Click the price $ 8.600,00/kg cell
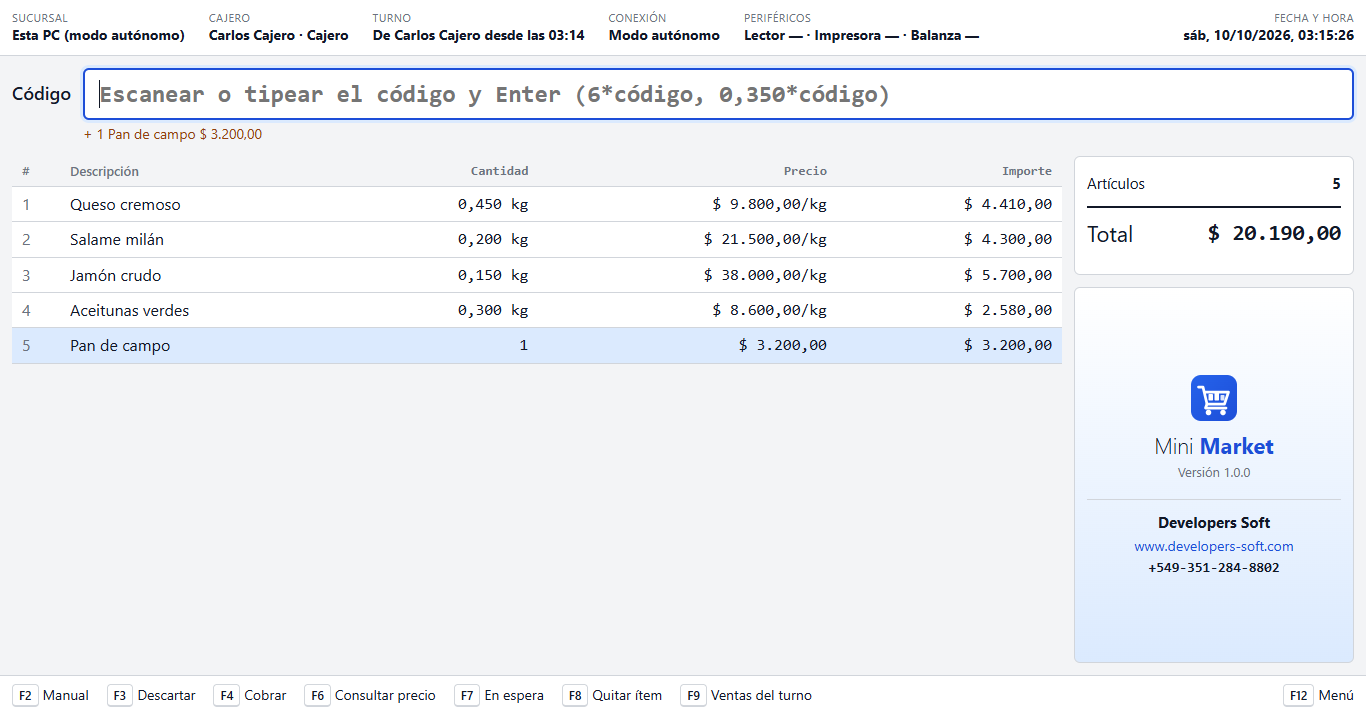Viewport: 1366px width, 715px height. pyautogui.click(x=770, y=310)
